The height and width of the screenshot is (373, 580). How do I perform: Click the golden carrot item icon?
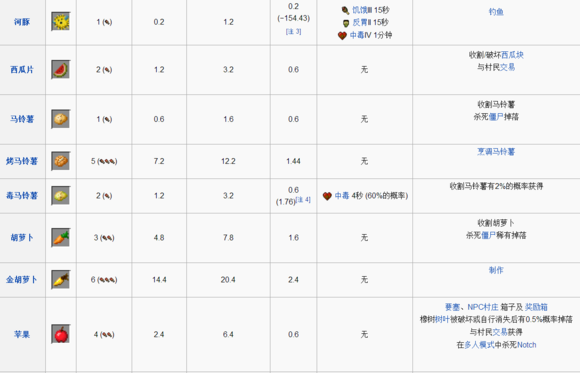point(61,279)
